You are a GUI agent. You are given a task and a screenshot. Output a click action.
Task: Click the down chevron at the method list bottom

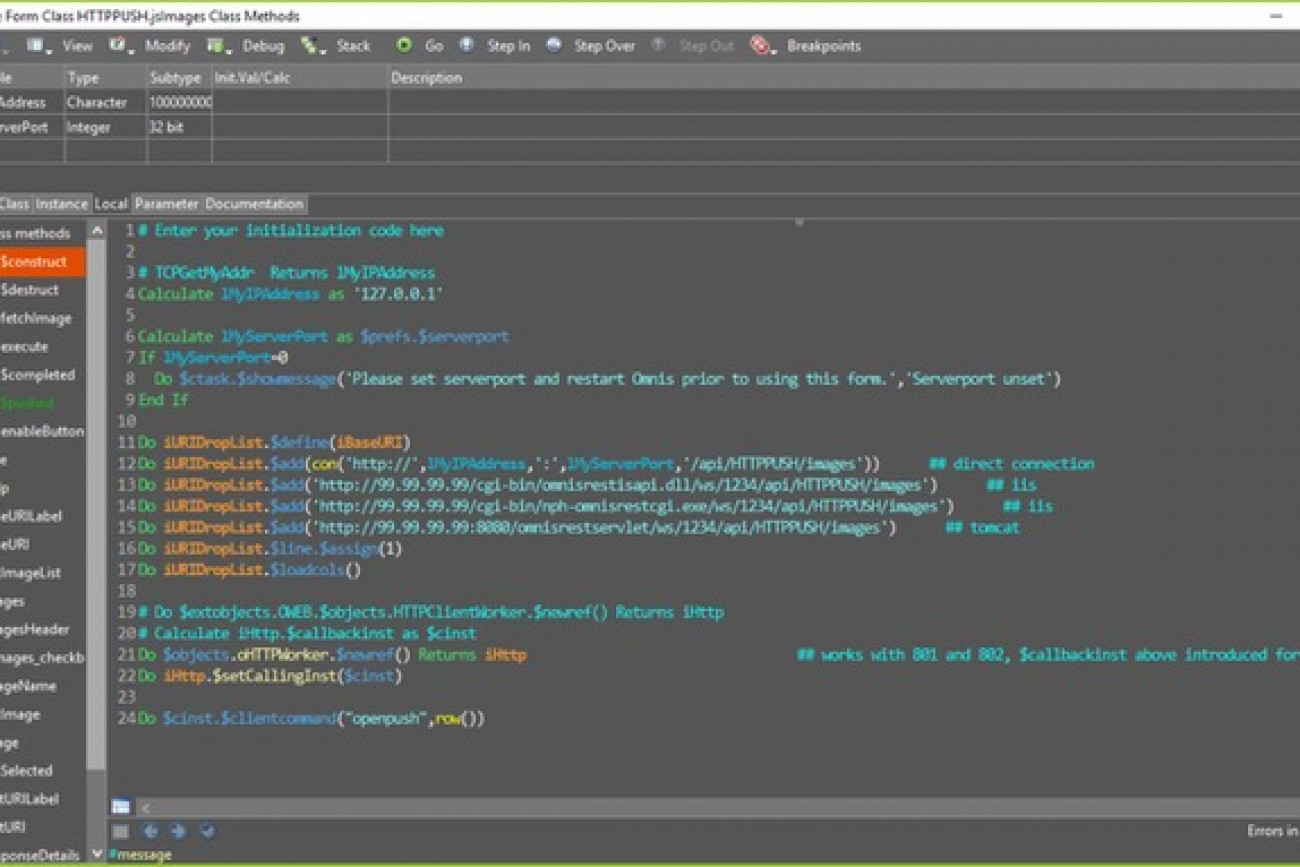click(x=96, y=853)
